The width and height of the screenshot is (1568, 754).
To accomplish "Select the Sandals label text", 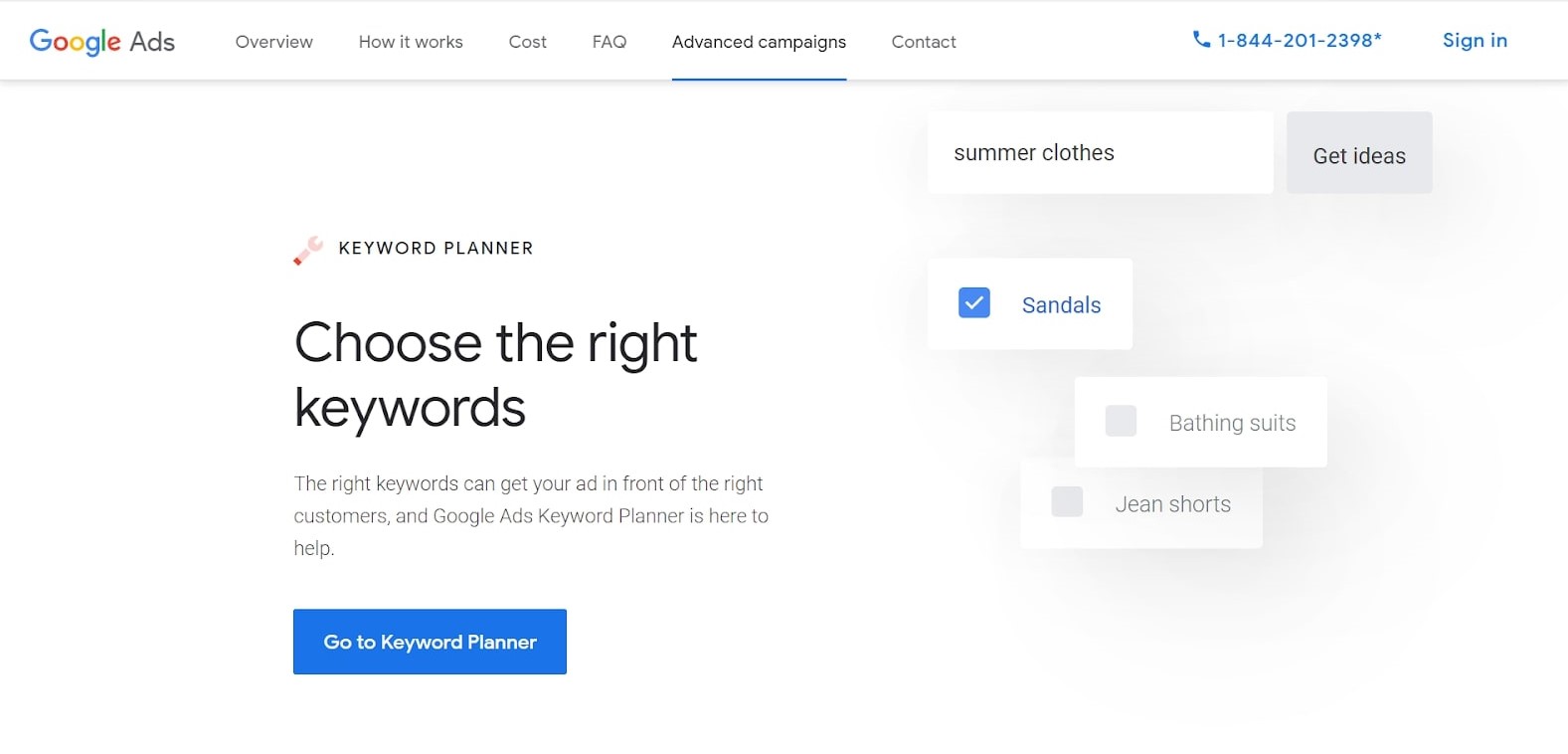I will 1060,304.
